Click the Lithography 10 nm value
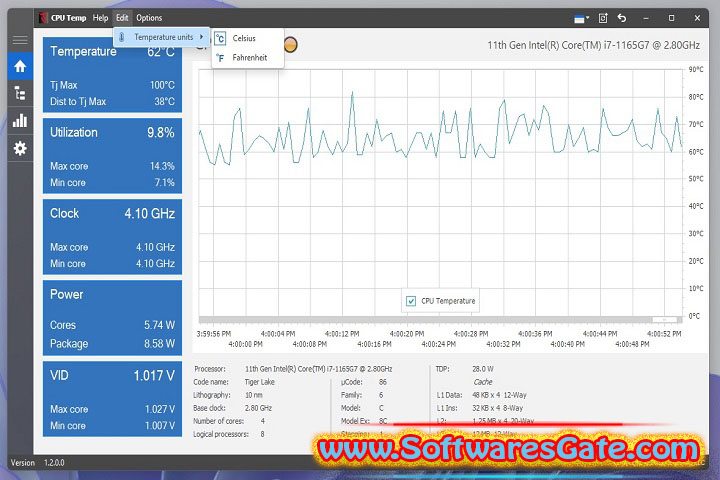The image size is (720, 480). pyautogui.click(x=253, y=395)
